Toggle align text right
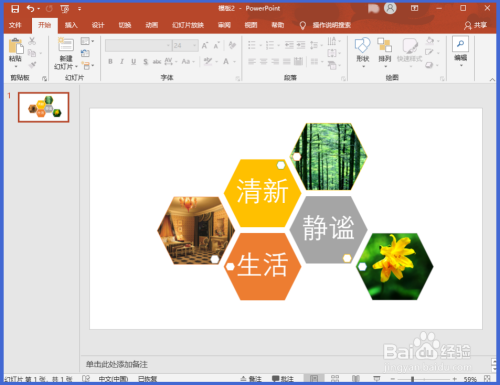Viewport: 500px width, 385px height. 275,61
